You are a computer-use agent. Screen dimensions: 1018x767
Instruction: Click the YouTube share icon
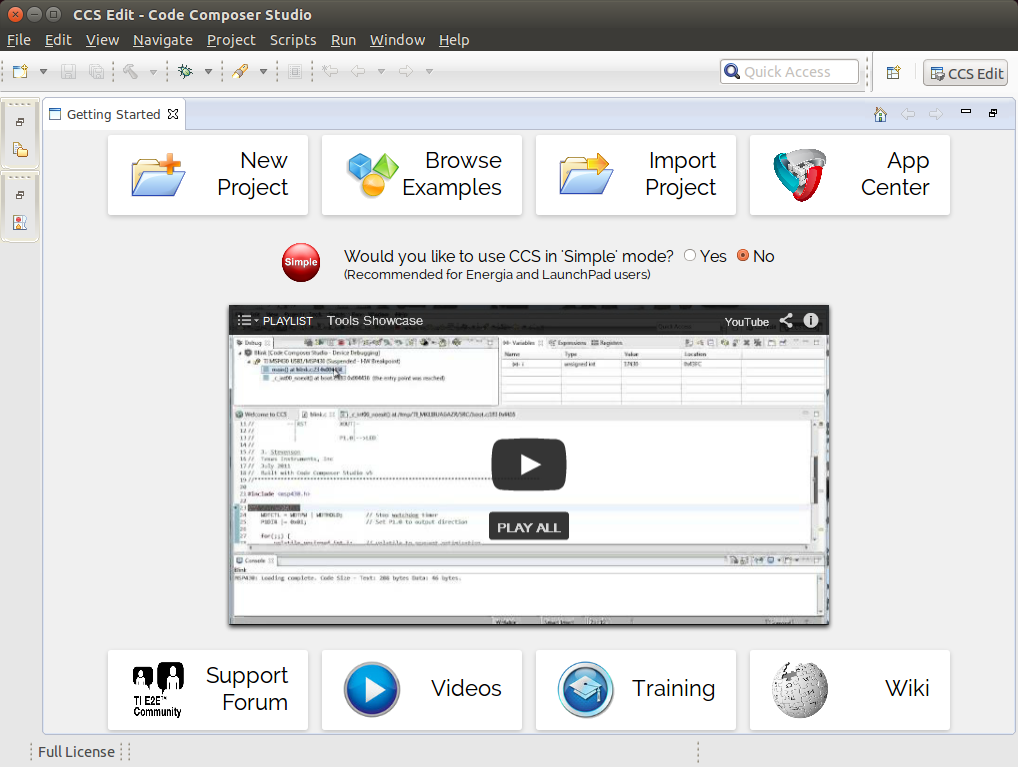point(786,321)
